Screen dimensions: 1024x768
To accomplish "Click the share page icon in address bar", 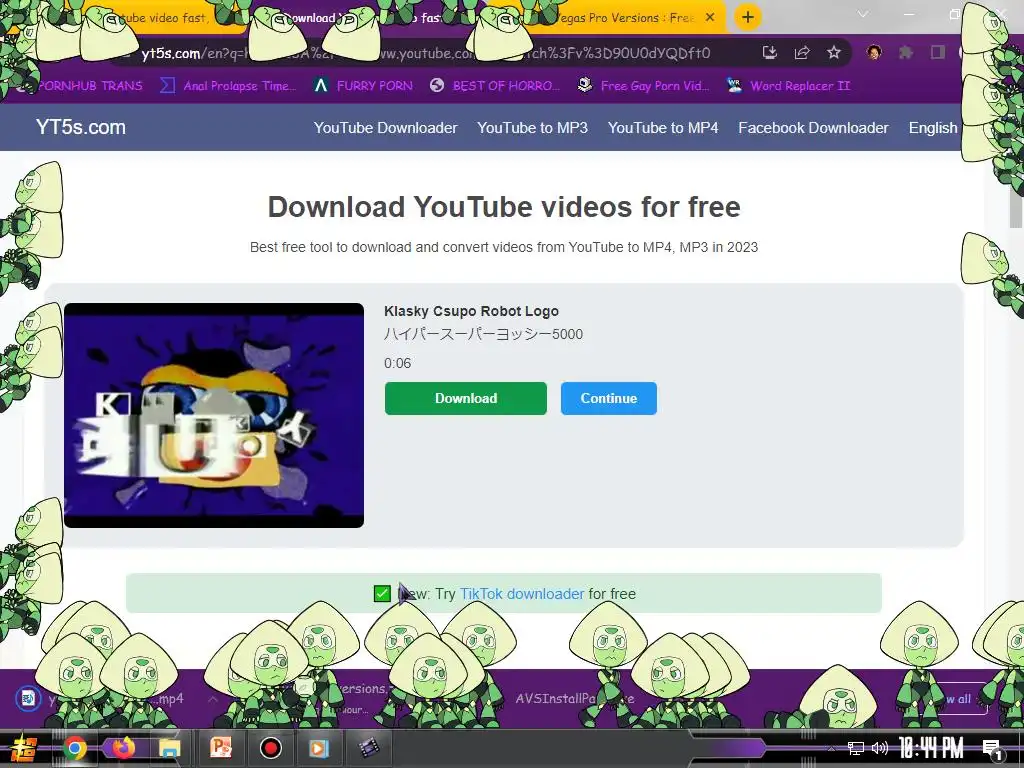I will click(802, 53).
